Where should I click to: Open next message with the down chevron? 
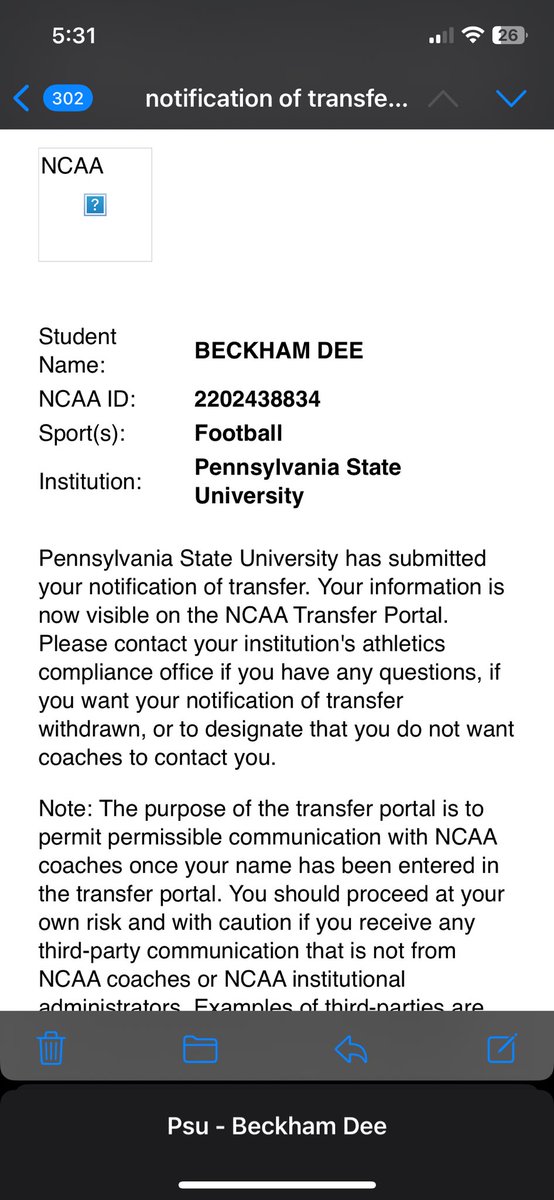point(510,98)
